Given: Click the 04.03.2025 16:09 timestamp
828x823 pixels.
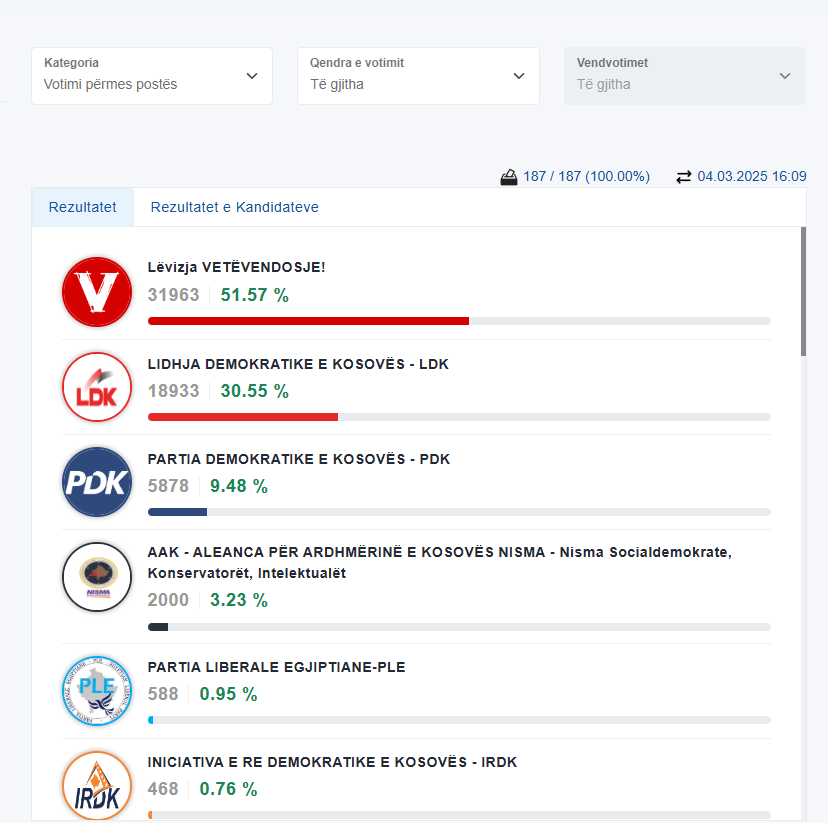Looking at the screenshot, I should tap(752, 176).
